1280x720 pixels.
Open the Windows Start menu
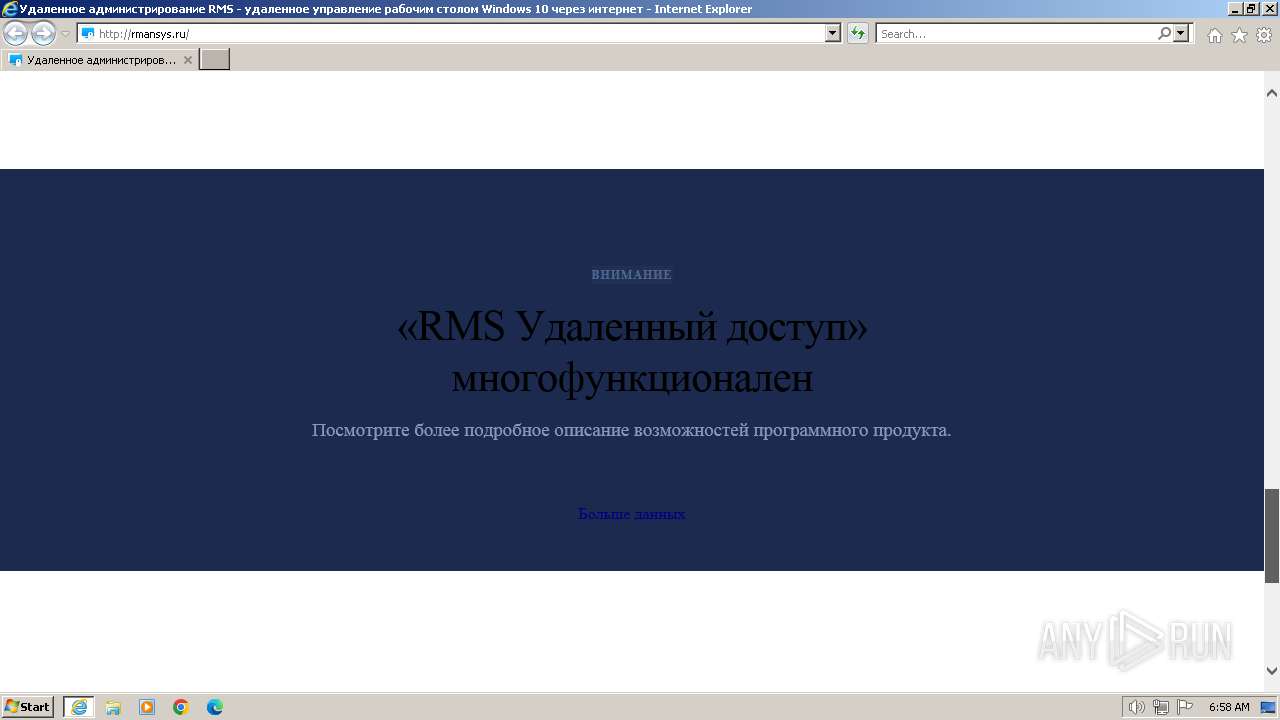(x=28, y=706)
